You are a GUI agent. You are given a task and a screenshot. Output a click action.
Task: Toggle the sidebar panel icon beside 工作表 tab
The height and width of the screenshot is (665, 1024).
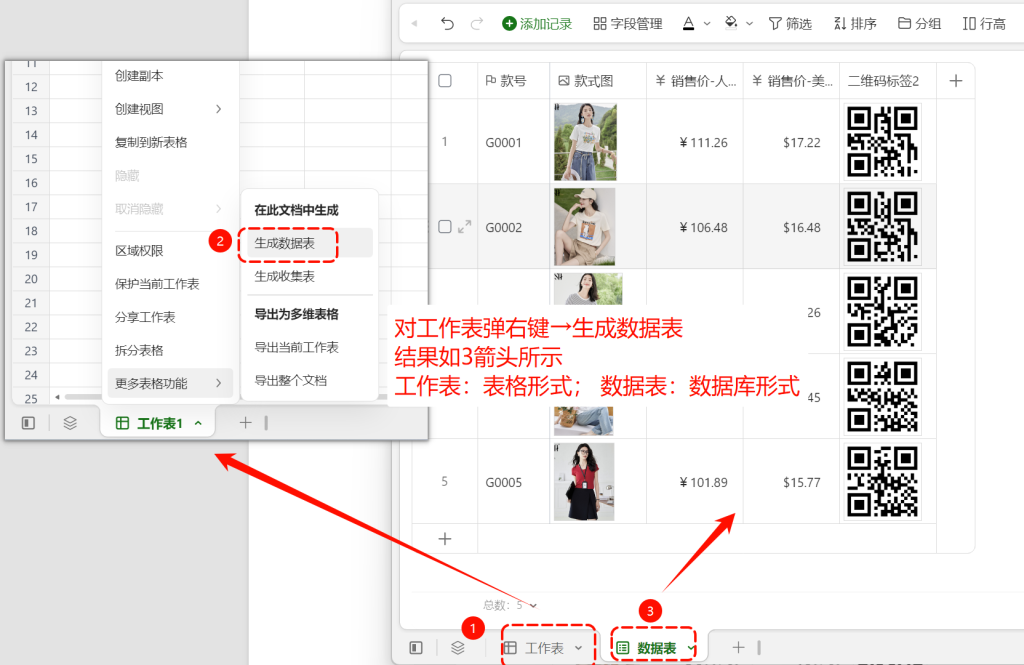coord(416,647)
